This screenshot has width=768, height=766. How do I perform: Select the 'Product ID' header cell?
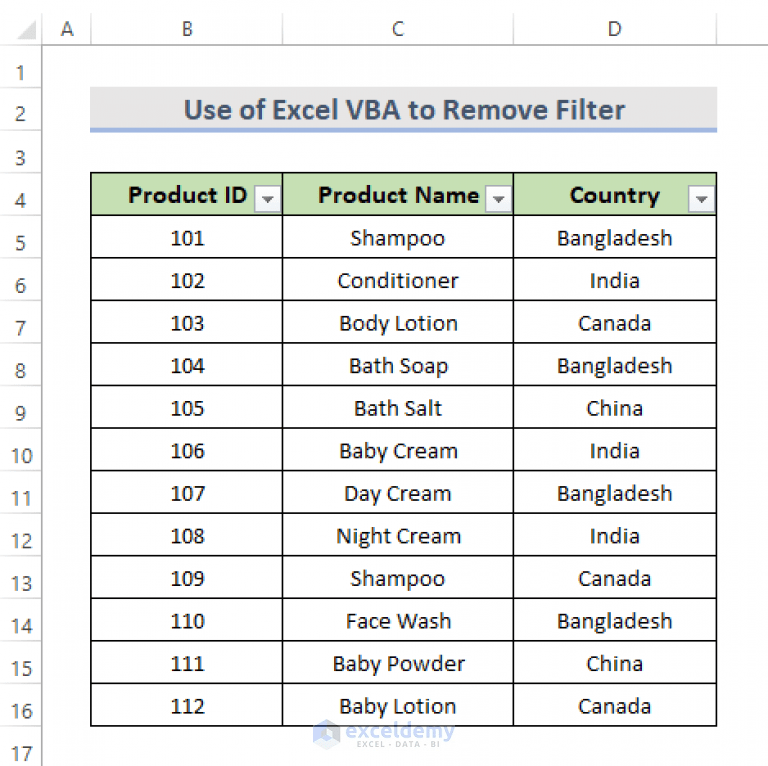pos(187,194)
